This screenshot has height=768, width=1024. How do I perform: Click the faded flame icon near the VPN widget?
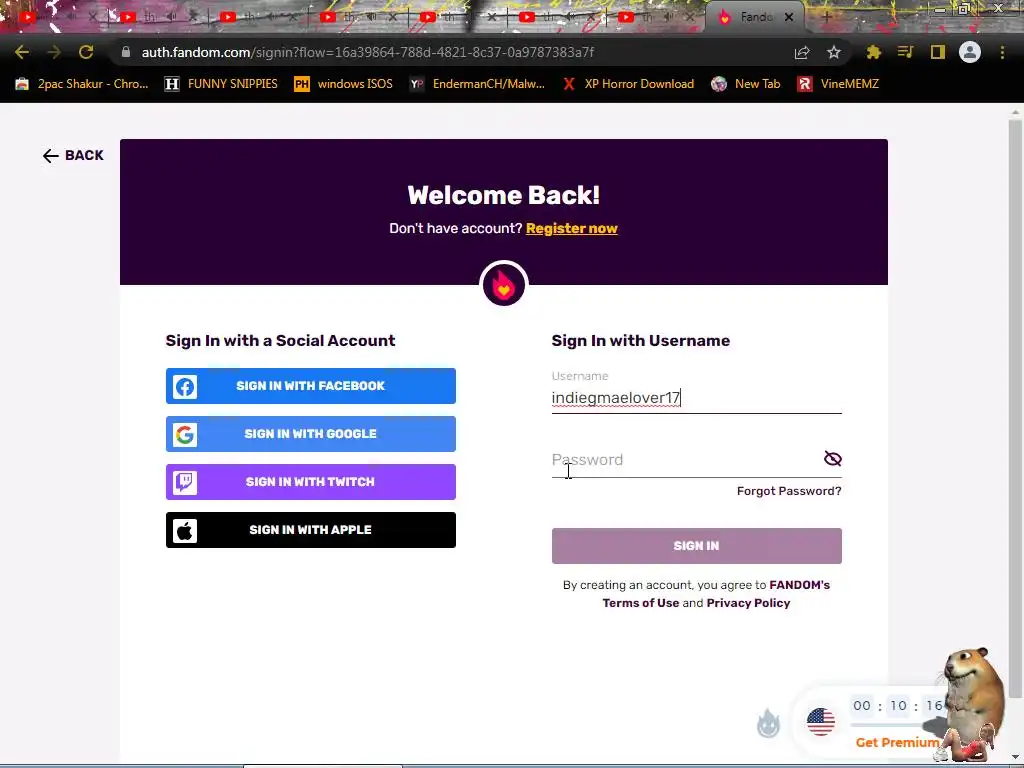click(768, 724)
